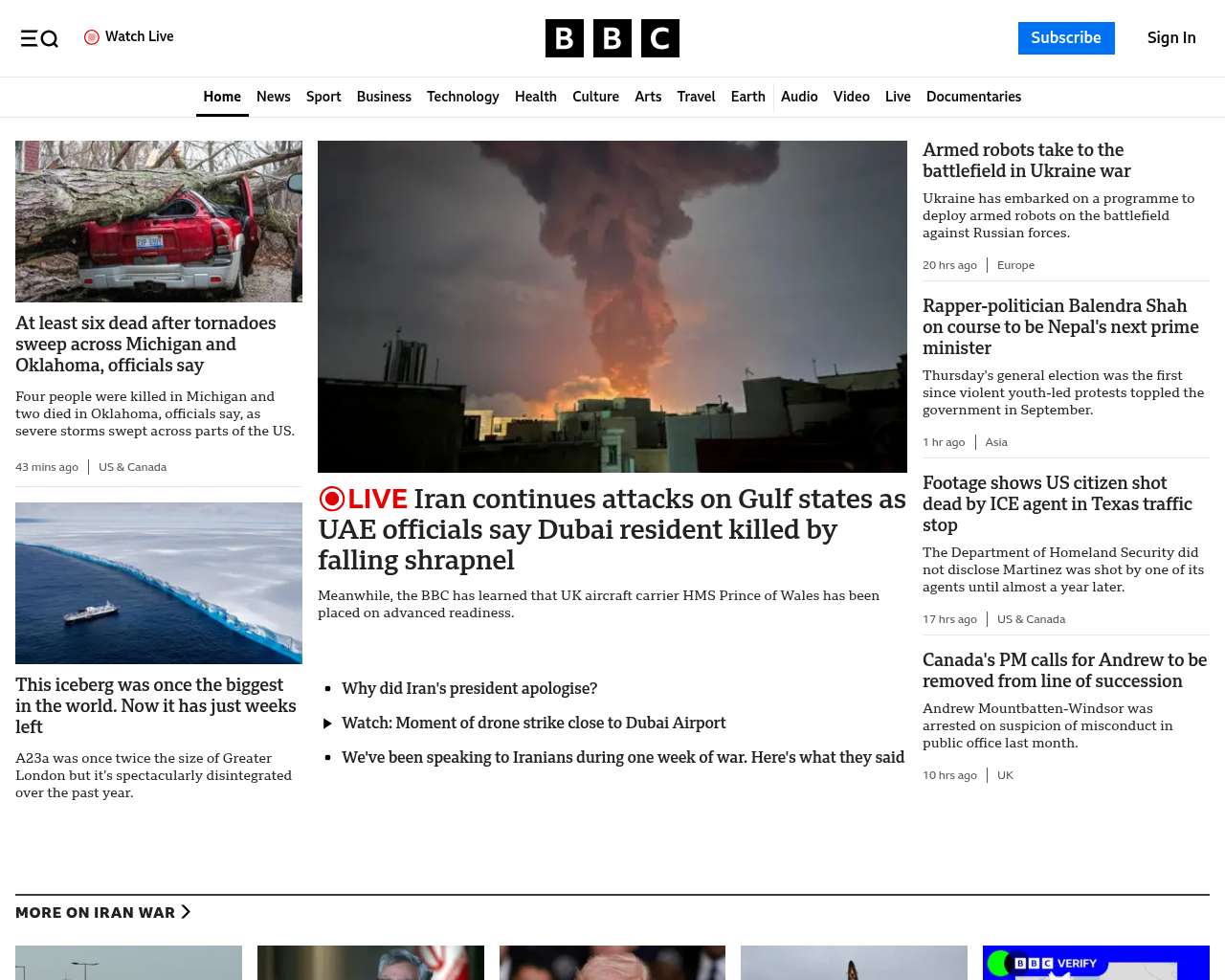Image resolution: width=1225 pixels, height=980 pixels.
Task: Click the play triangle beside drone strike video
Action: click(327, 724)
